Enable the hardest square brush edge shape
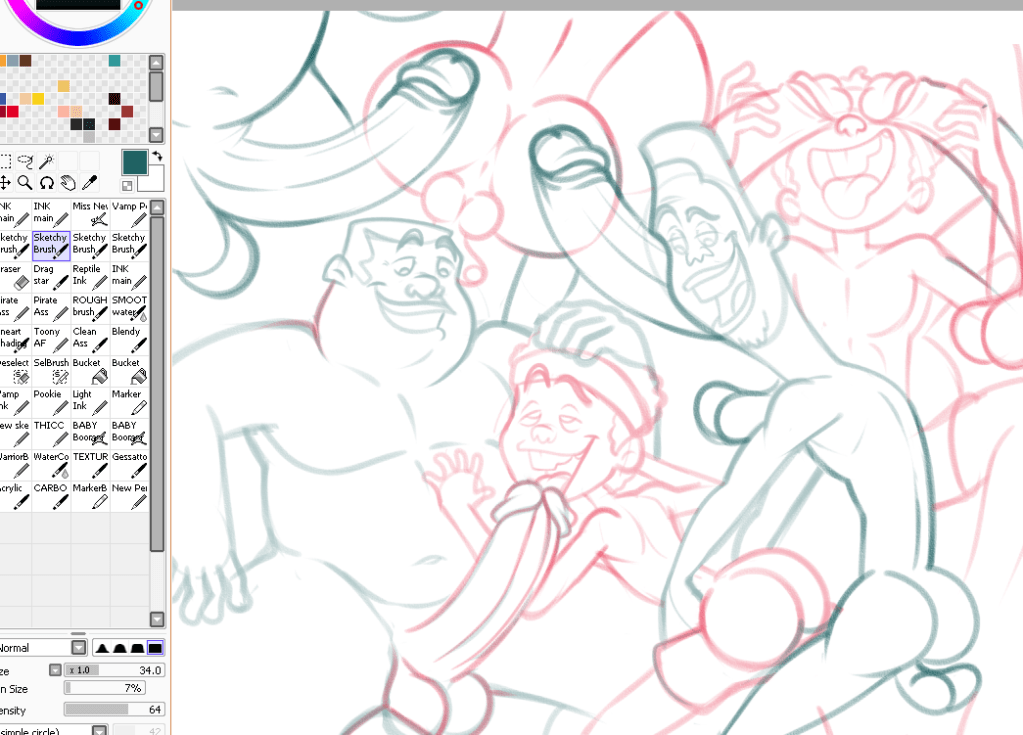The width and height of the screenshot is (1023, 735). 155,647
